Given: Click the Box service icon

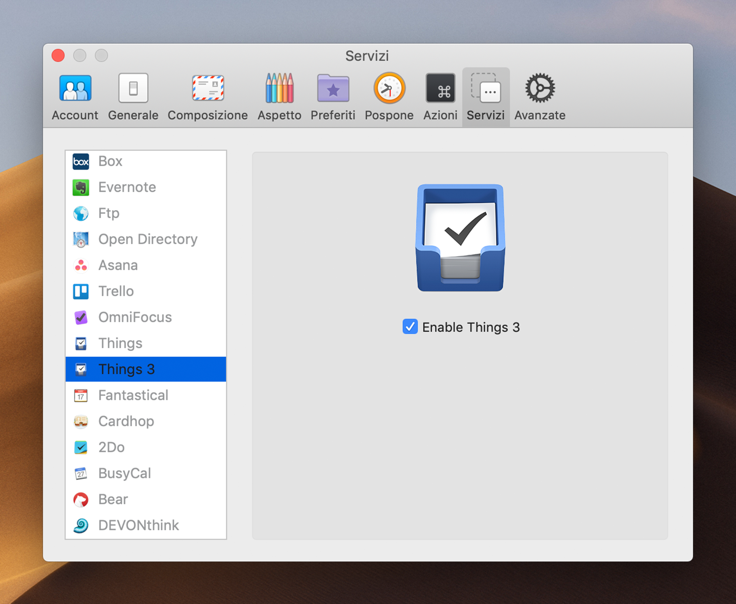Looking at the screenshot, I should [81, 161].
